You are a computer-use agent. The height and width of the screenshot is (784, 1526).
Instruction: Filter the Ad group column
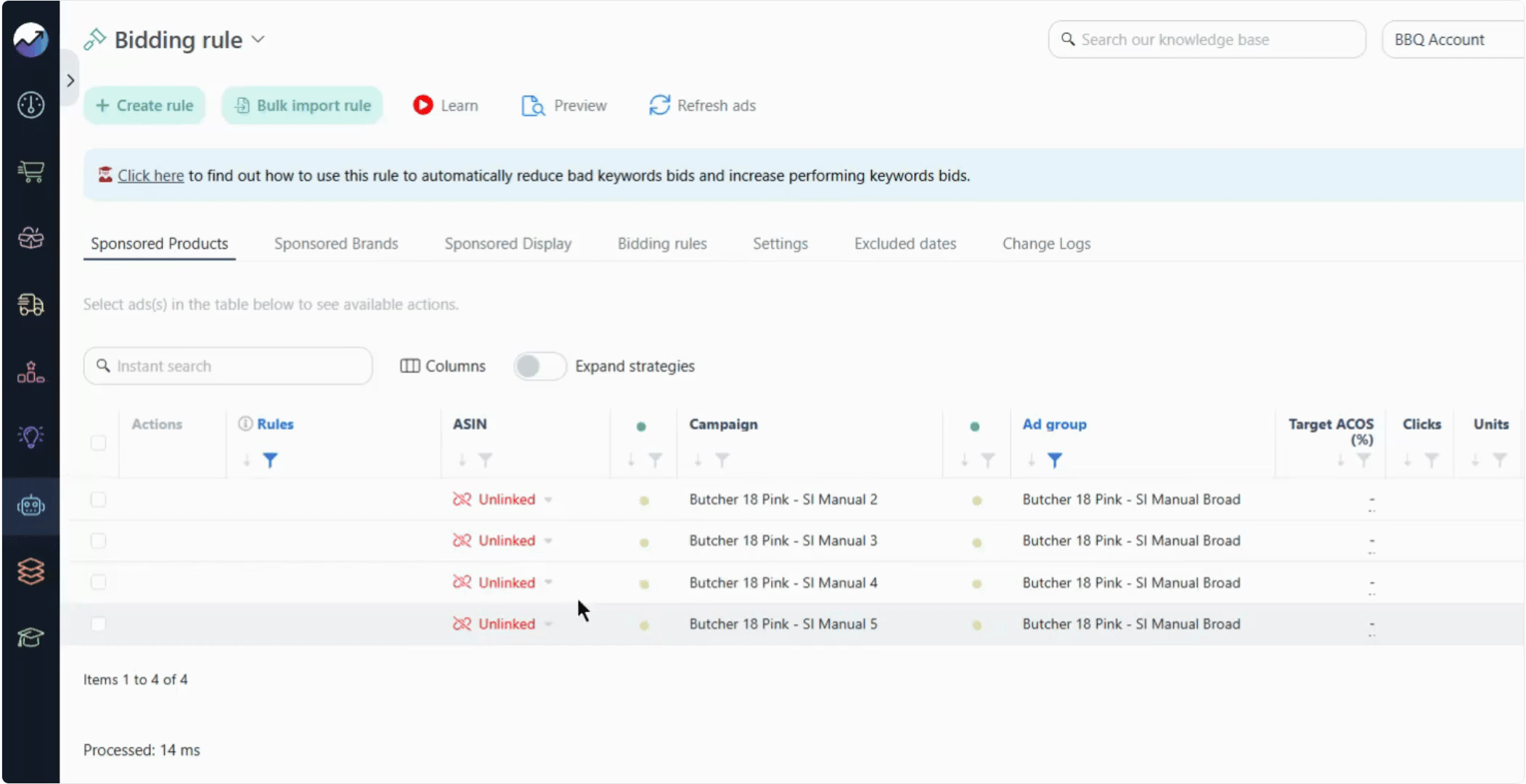[1055, 460]
